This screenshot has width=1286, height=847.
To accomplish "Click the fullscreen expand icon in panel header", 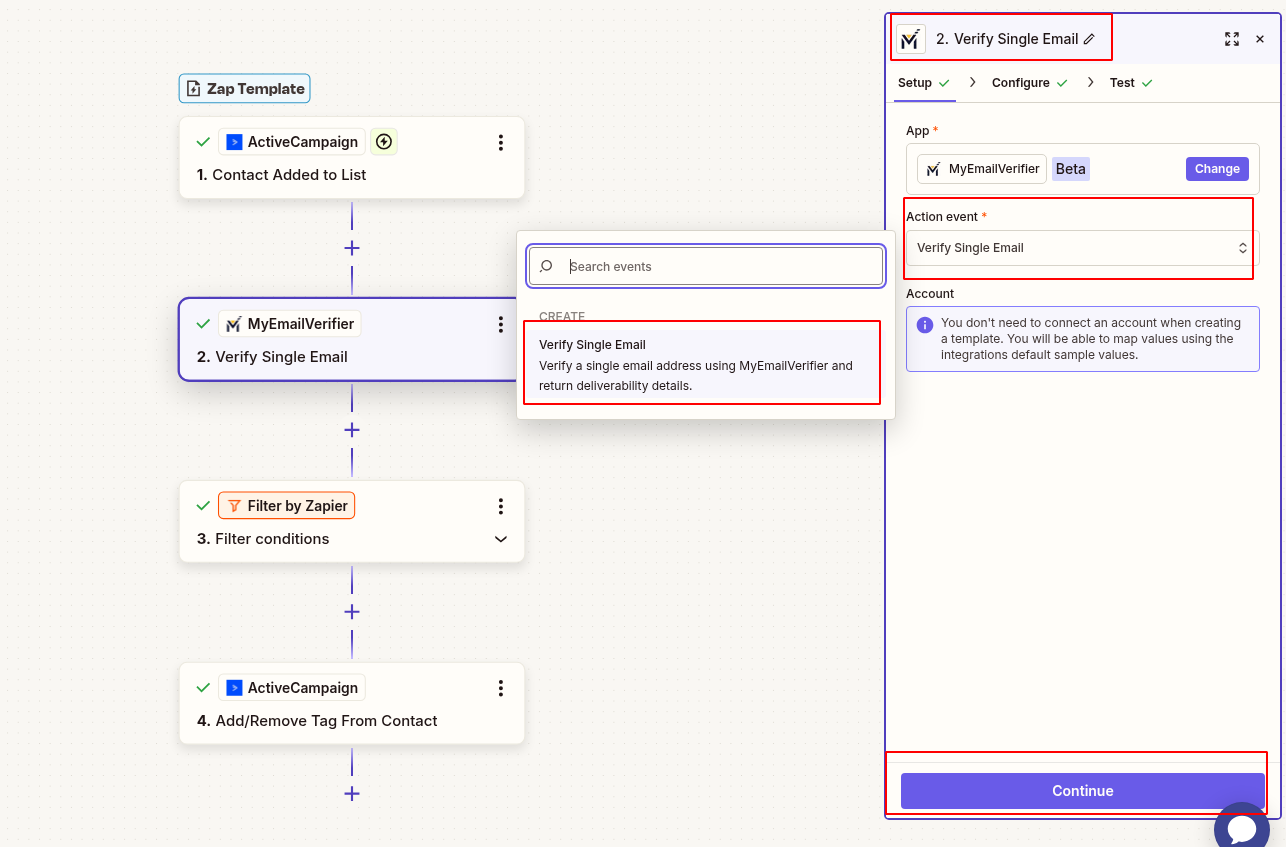I will tap(1232, 39).
